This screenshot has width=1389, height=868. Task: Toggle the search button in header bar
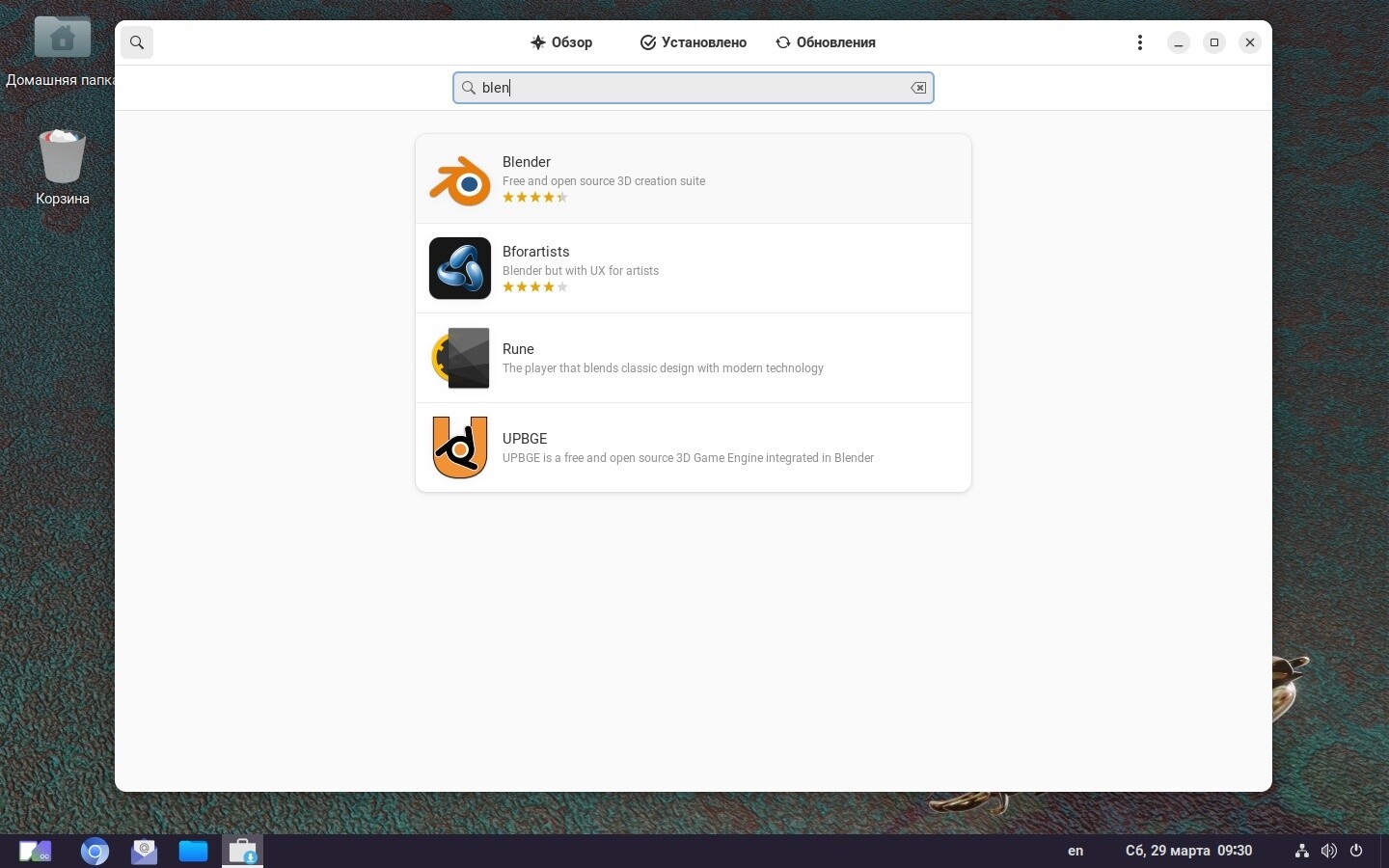coord(137,42)
